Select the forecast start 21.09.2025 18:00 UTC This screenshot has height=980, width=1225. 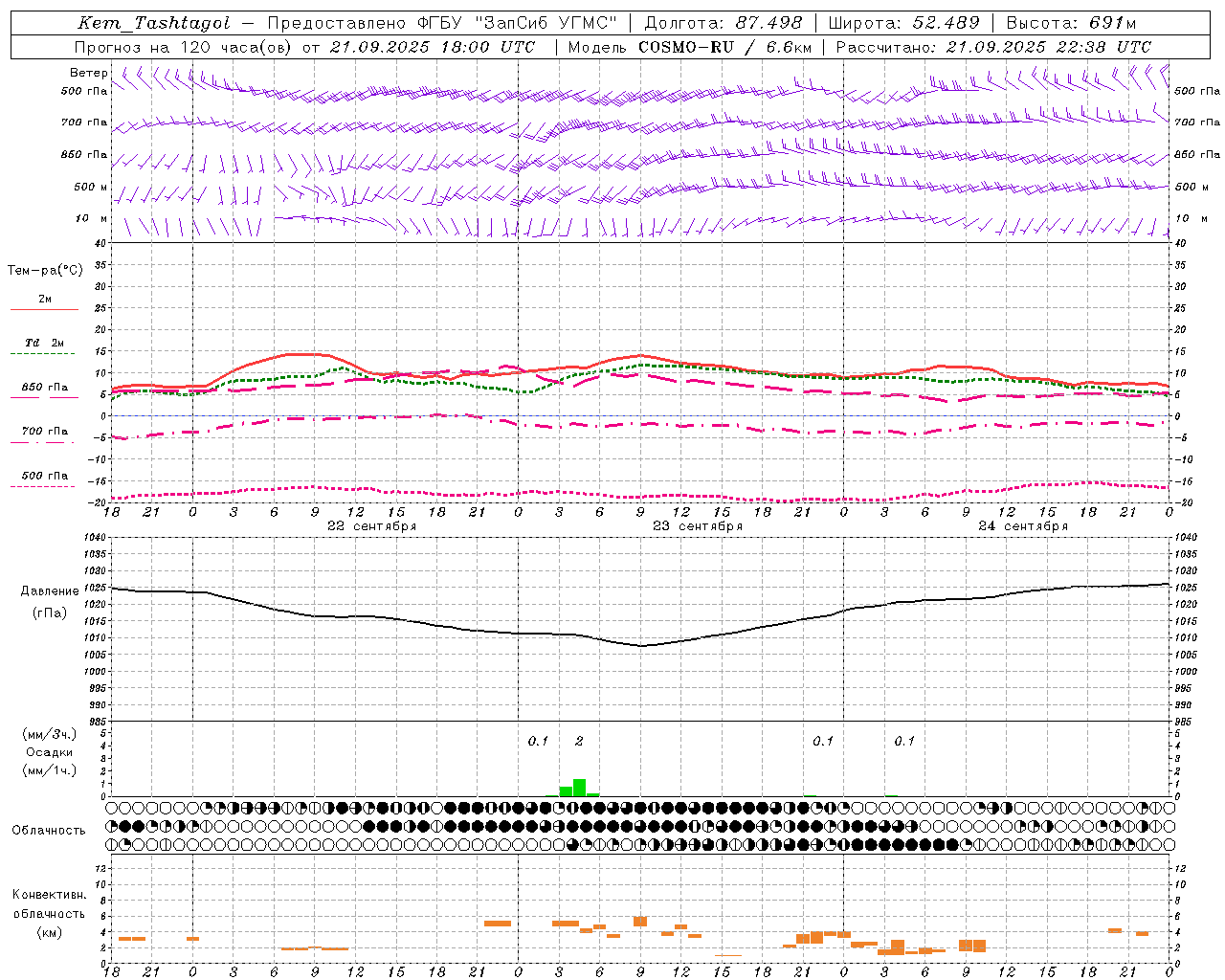[x=433, y=47]
